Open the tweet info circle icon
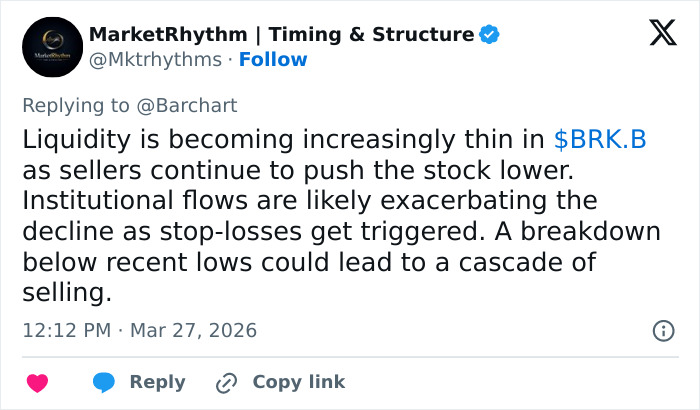This screenshot has width=700, height=410. click(x=662, y=330)
